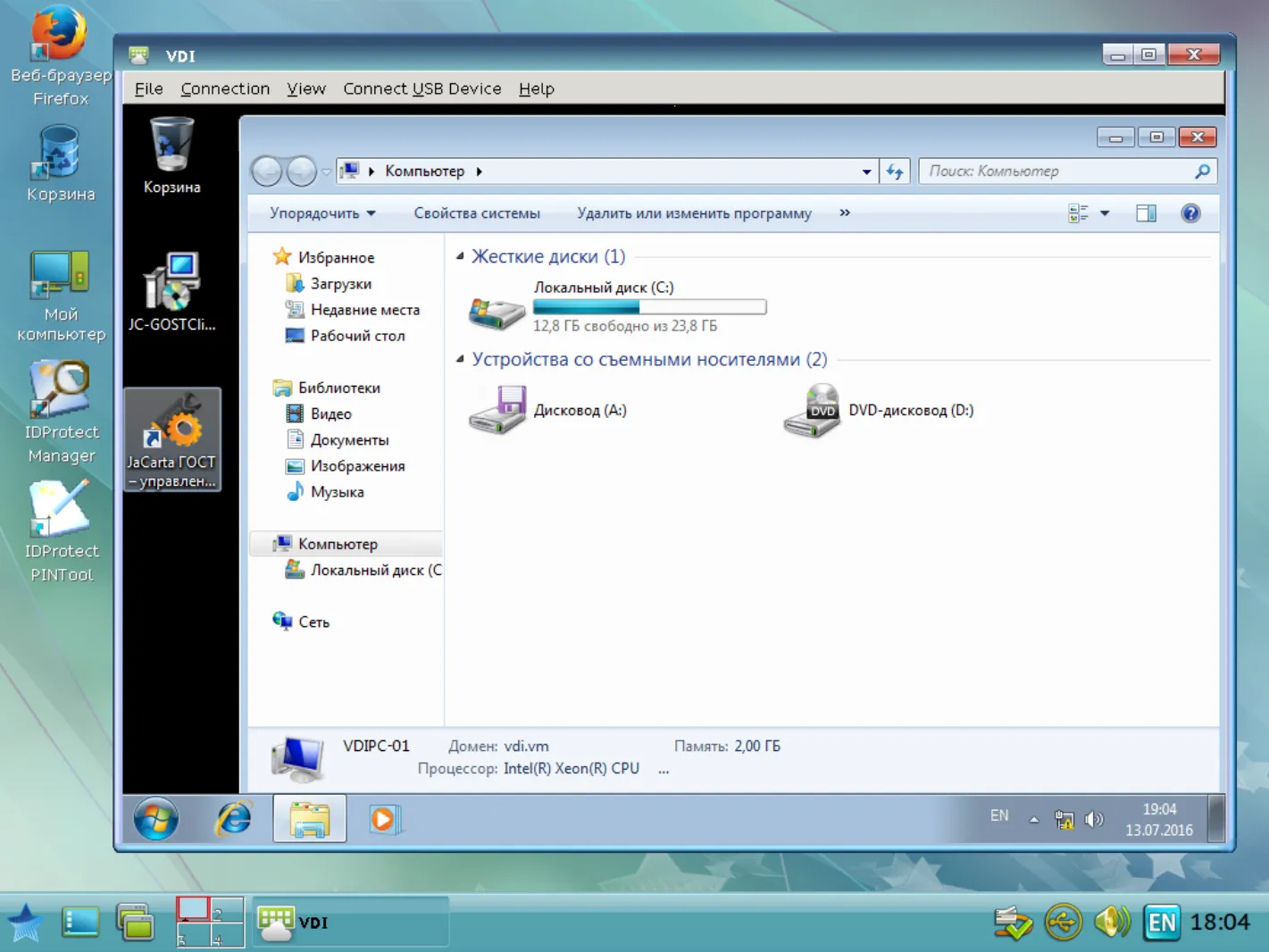This screenshot has height=952, width=1269.
Task: Click the Explorer forward navigation button
Action: pos(302,171)
